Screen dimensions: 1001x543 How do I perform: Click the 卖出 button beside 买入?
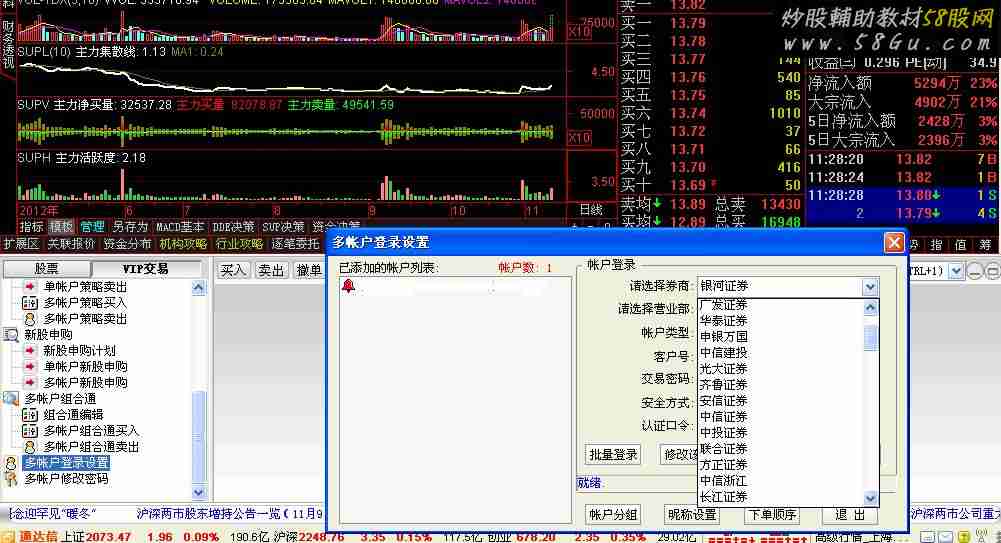point(271,271)
